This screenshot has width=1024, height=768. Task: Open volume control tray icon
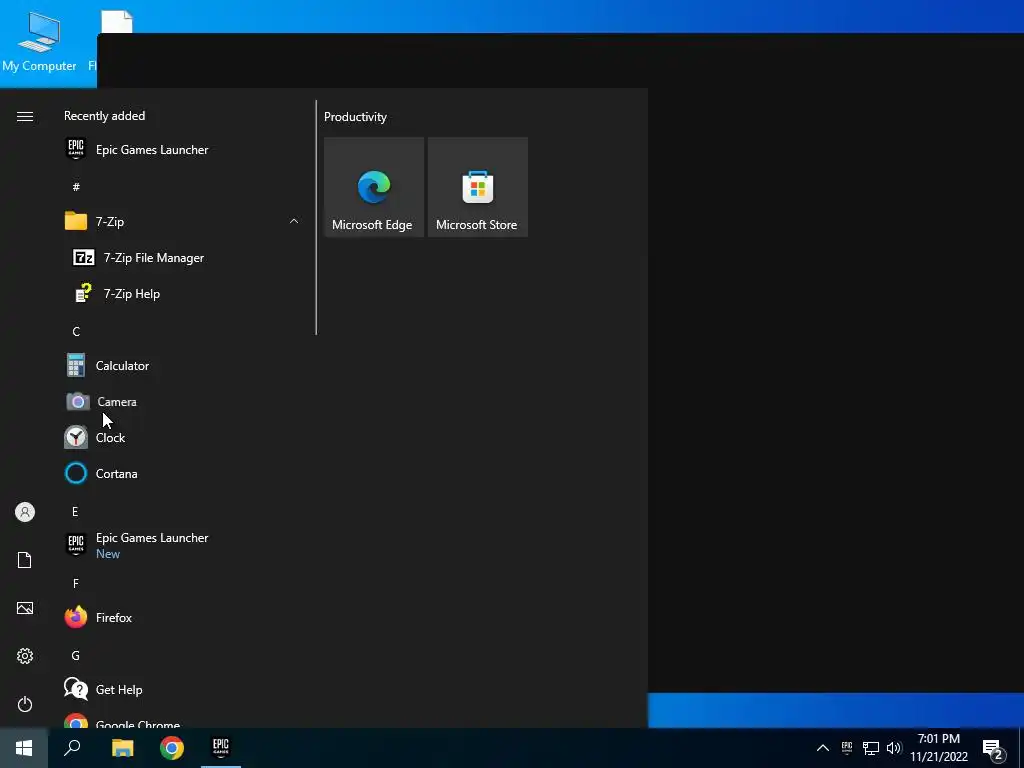coord(894,748)
